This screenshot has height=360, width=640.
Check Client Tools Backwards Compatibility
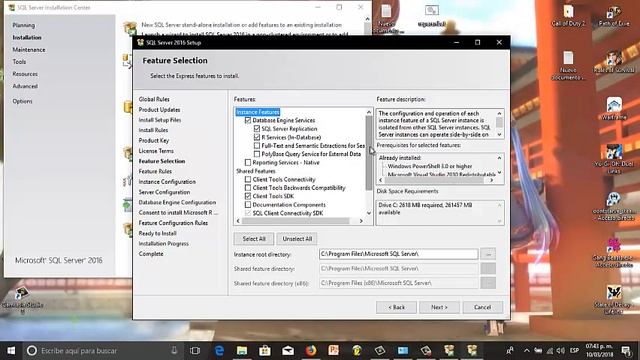[248, 188]
